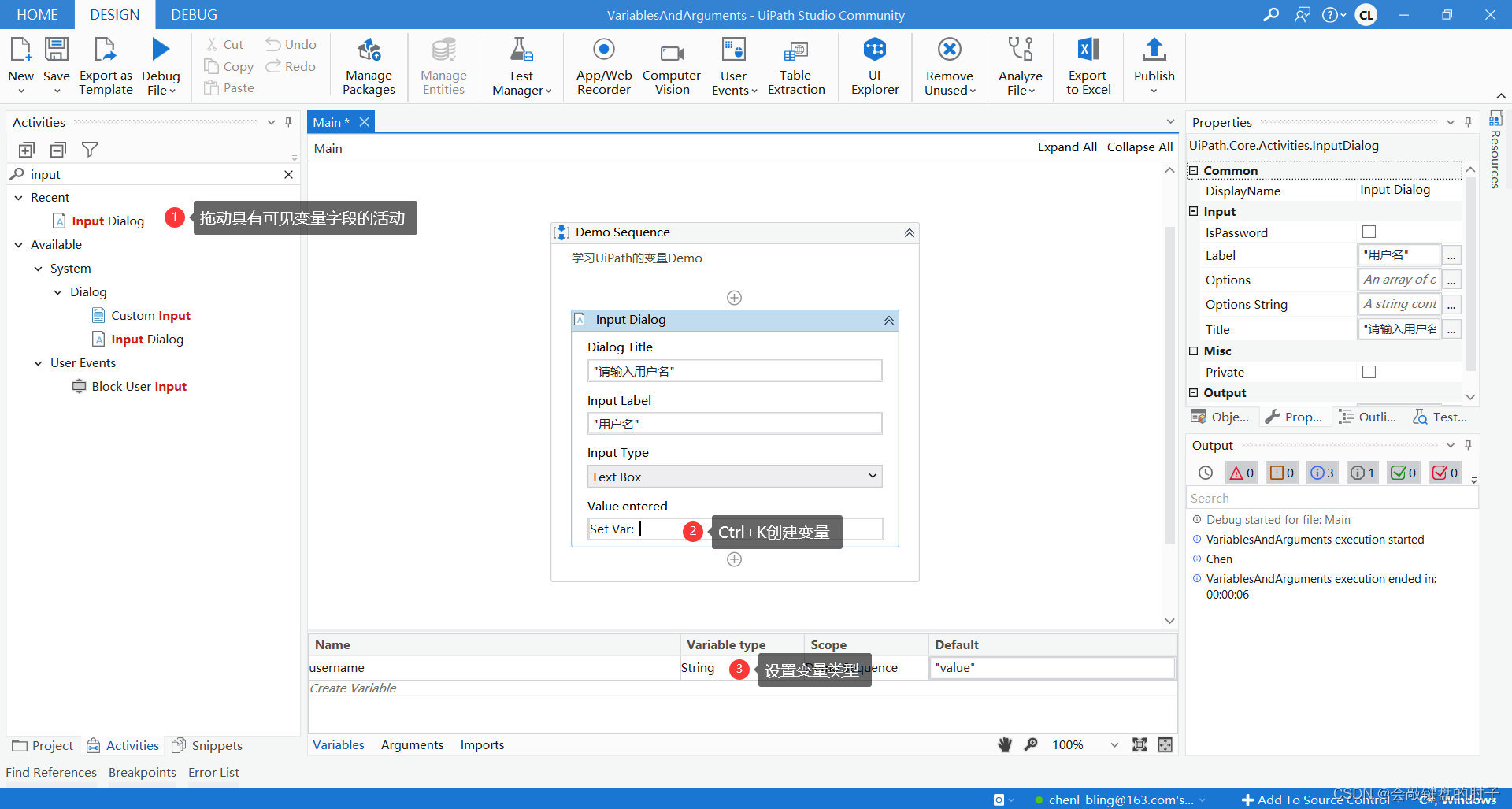
Task: Click the designer zoom magnifier icon
Action: pyautogui.click(x=1031, y=745)
